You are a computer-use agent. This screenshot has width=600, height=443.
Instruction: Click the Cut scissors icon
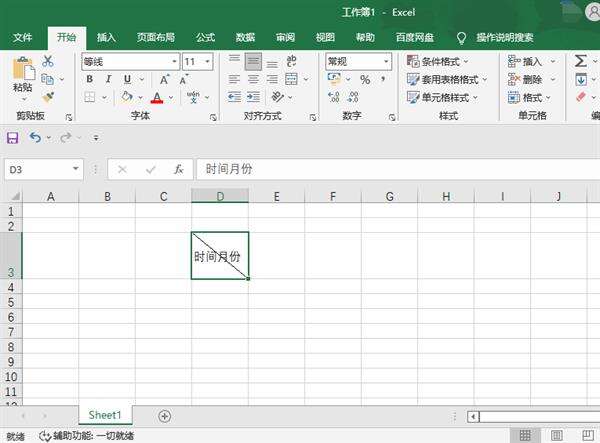(48, 61)
